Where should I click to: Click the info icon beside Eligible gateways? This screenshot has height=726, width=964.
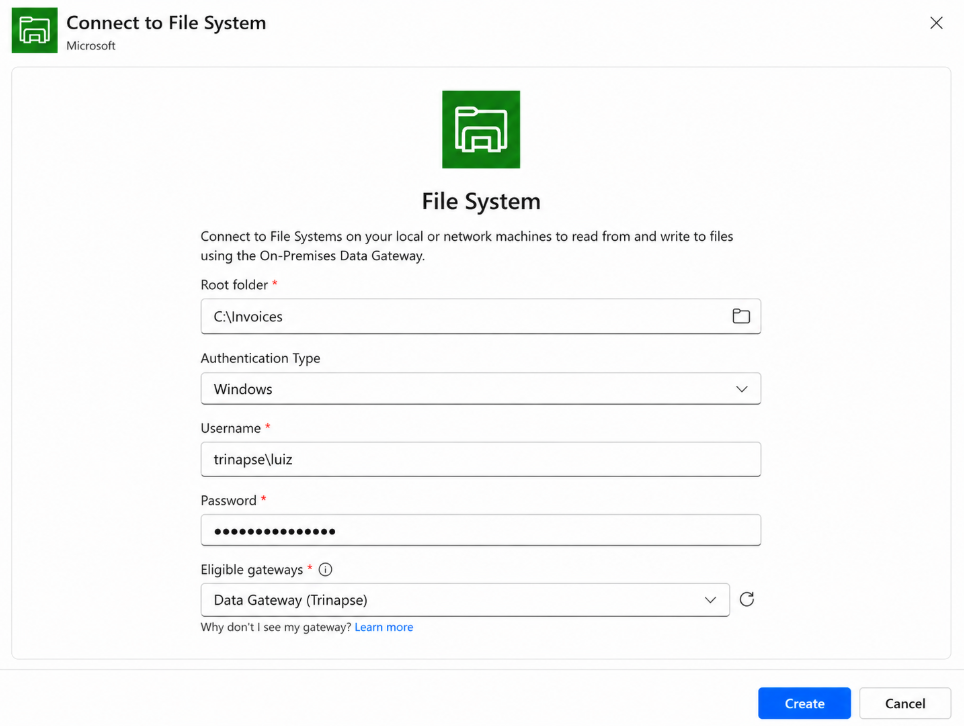pyautogui.click(x=325, y=569)
